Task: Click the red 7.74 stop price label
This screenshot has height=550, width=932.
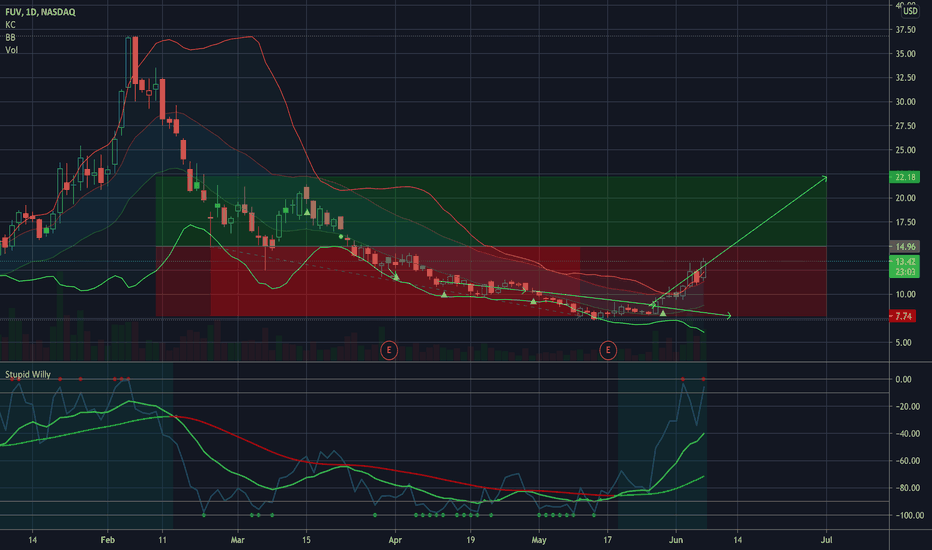Action: 903,316
